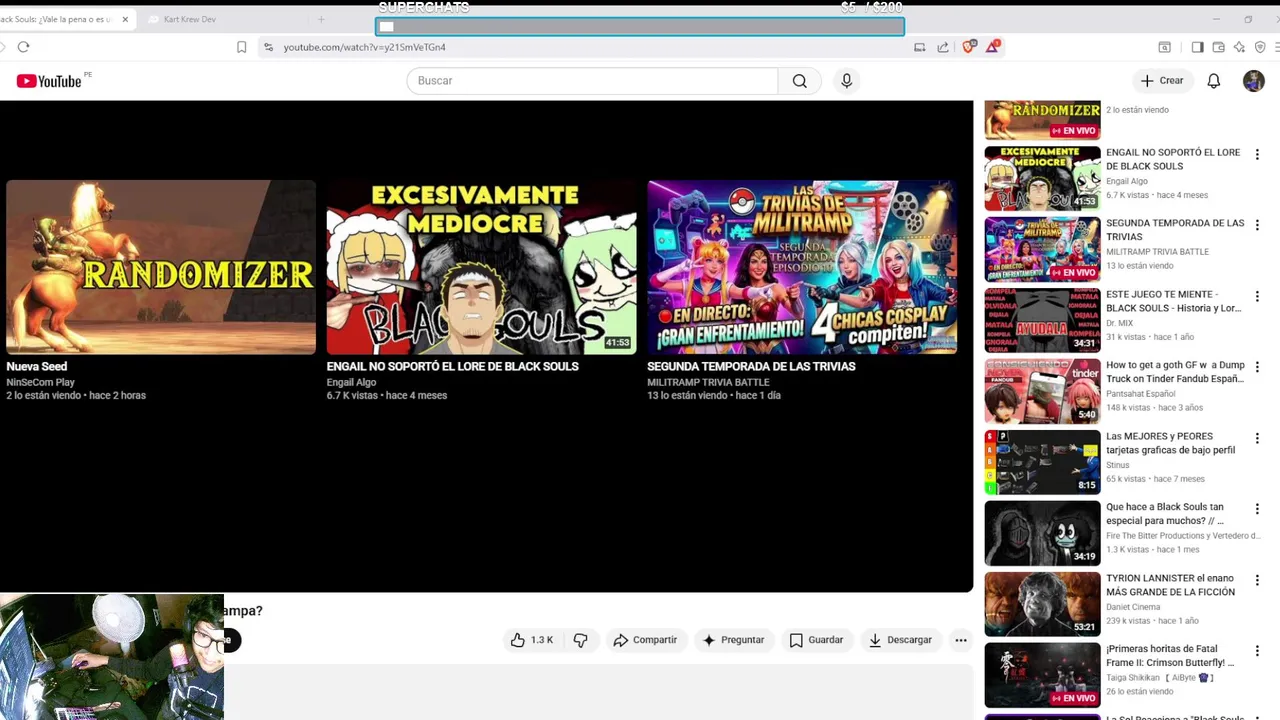This screenshot has height=720, width=1280.
Task: Open Brave Shields lion icon
Action: click(968, 46)
